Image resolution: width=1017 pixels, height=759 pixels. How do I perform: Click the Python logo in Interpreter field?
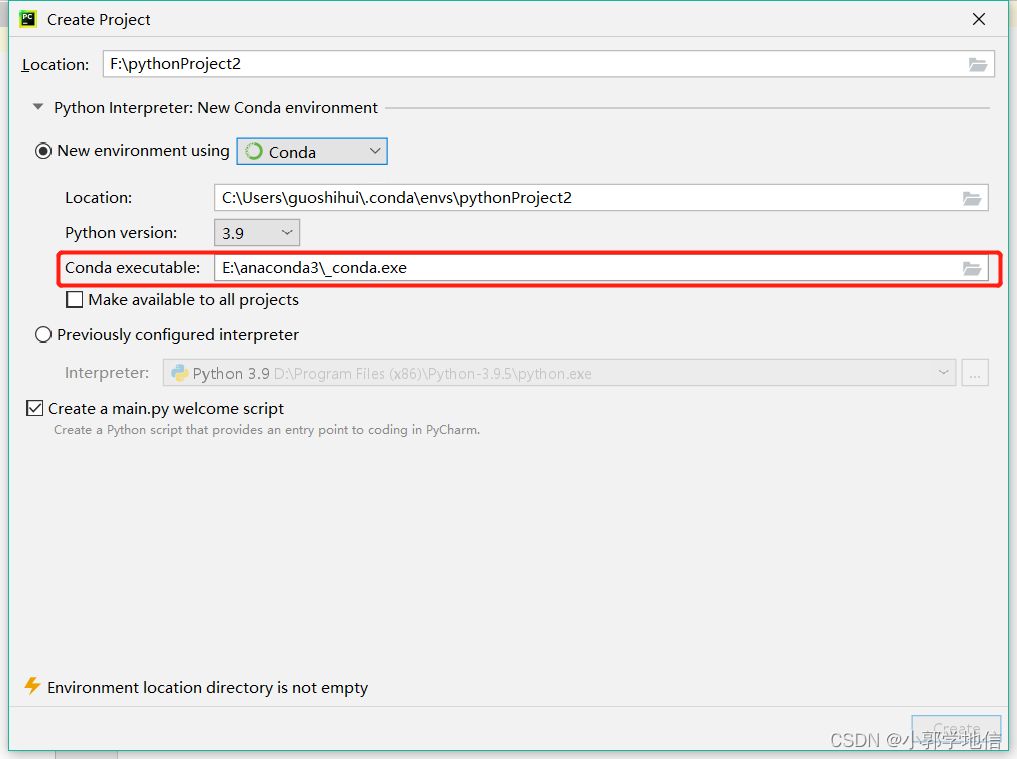[x=180, y=373]
